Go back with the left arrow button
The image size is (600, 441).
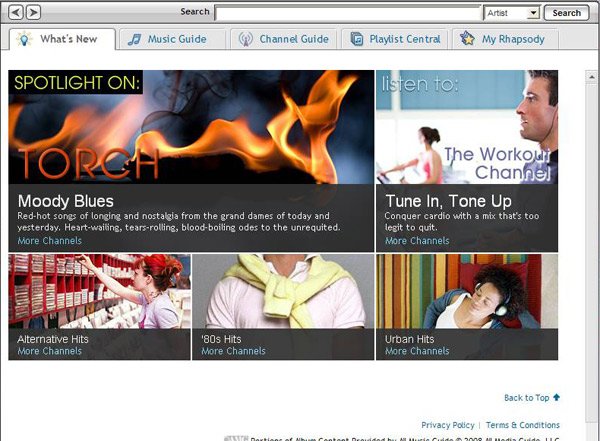tap(16, 13)
